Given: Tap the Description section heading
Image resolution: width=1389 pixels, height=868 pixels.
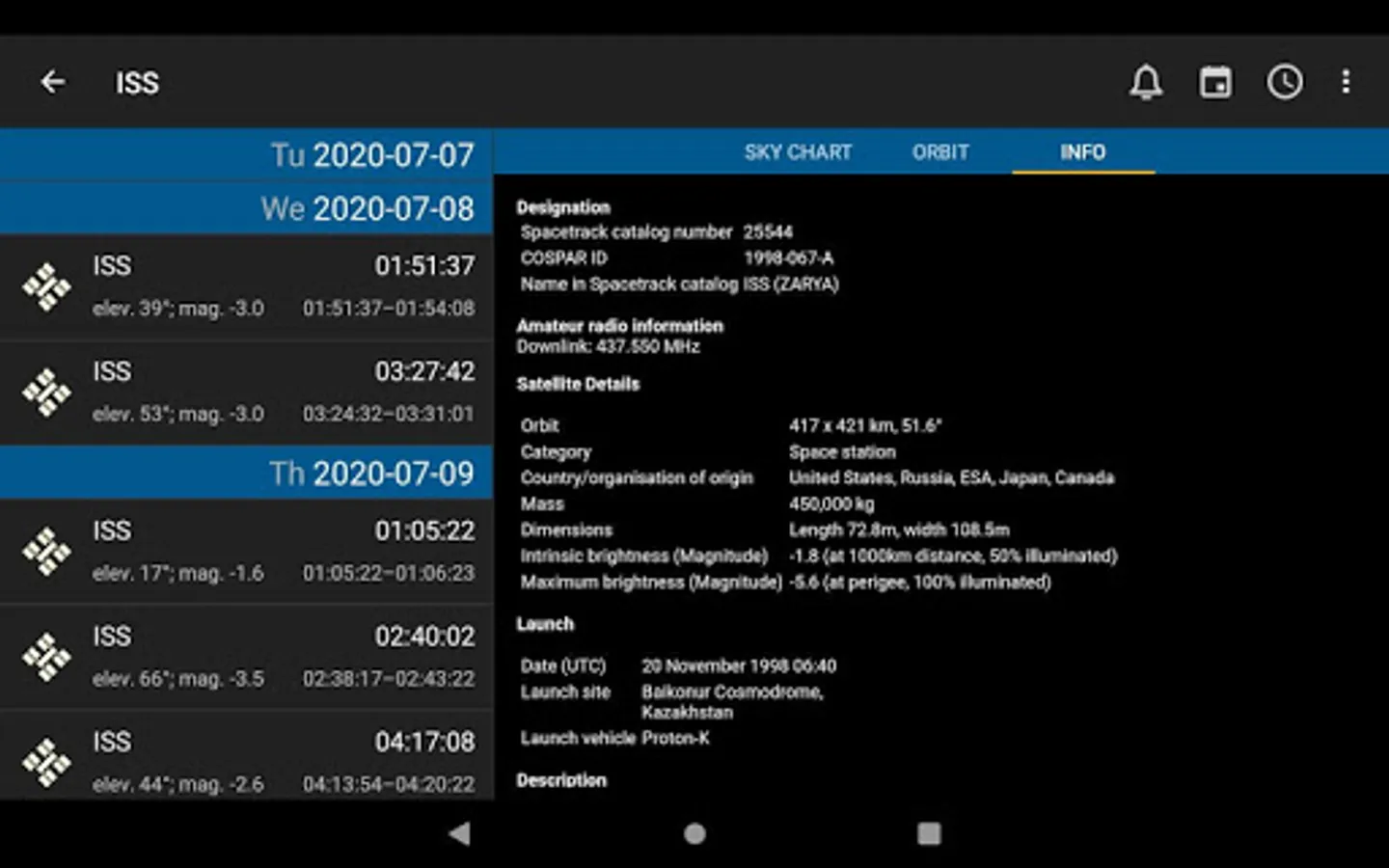Looking at the screenshot, I should (561, 780).
